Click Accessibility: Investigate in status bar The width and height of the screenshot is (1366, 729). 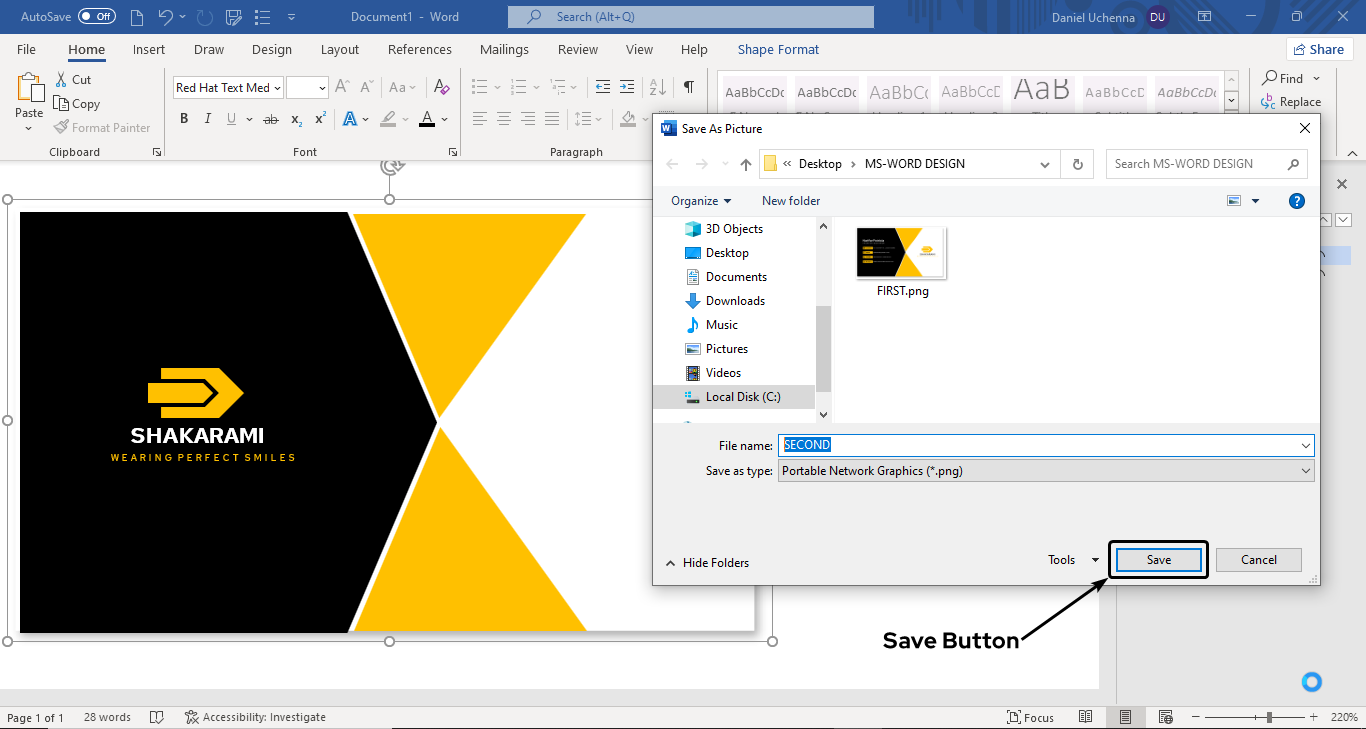pyautogui.click(x=255, y=717)
